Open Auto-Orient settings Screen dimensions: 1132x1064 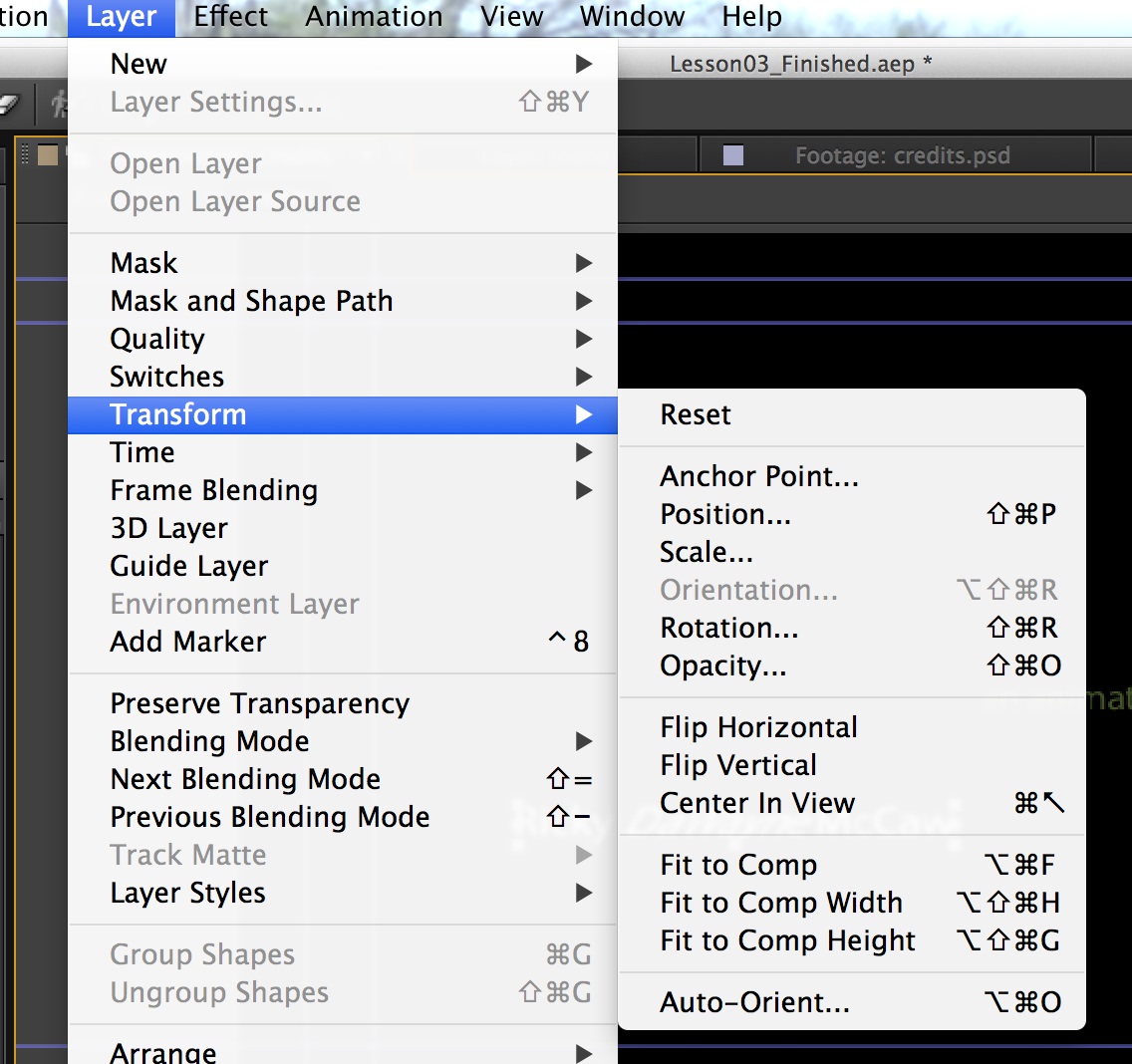tap(754, 1002)
